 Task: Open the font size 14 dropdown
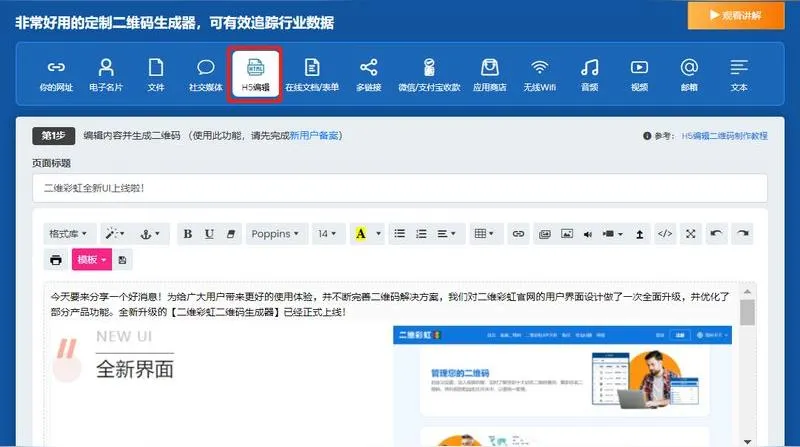326,234
